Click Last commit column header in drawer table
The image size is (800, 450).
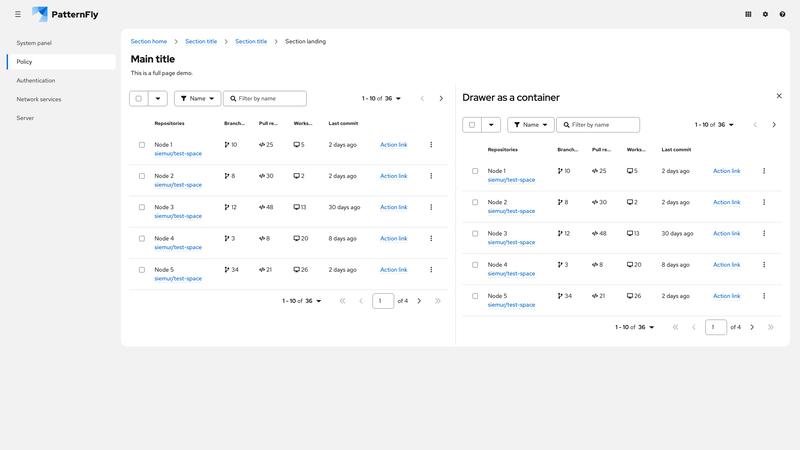tap(676, 149)
